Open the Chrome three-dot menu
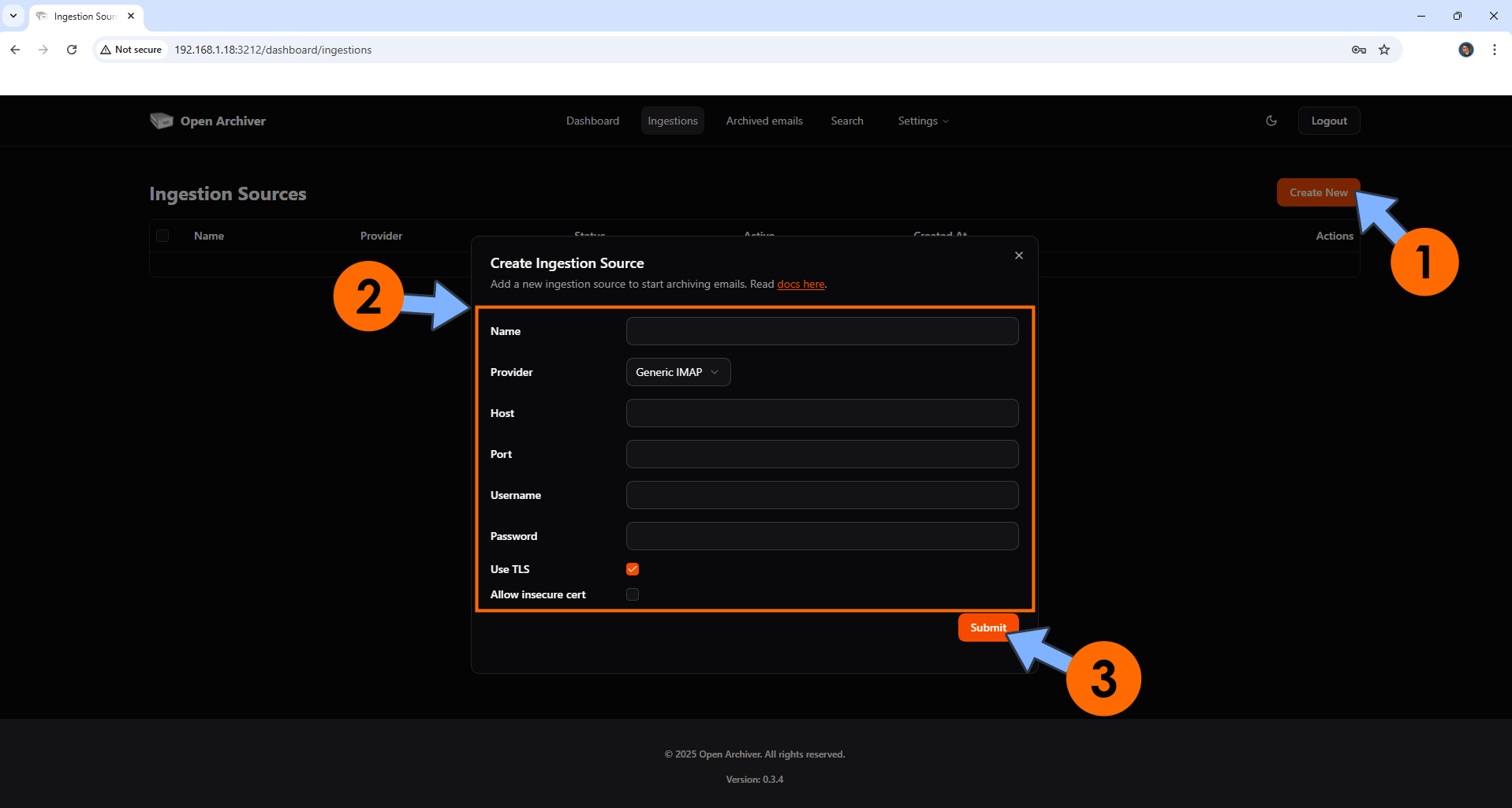The image size is (1512, 808). (x=1494, y=50)
